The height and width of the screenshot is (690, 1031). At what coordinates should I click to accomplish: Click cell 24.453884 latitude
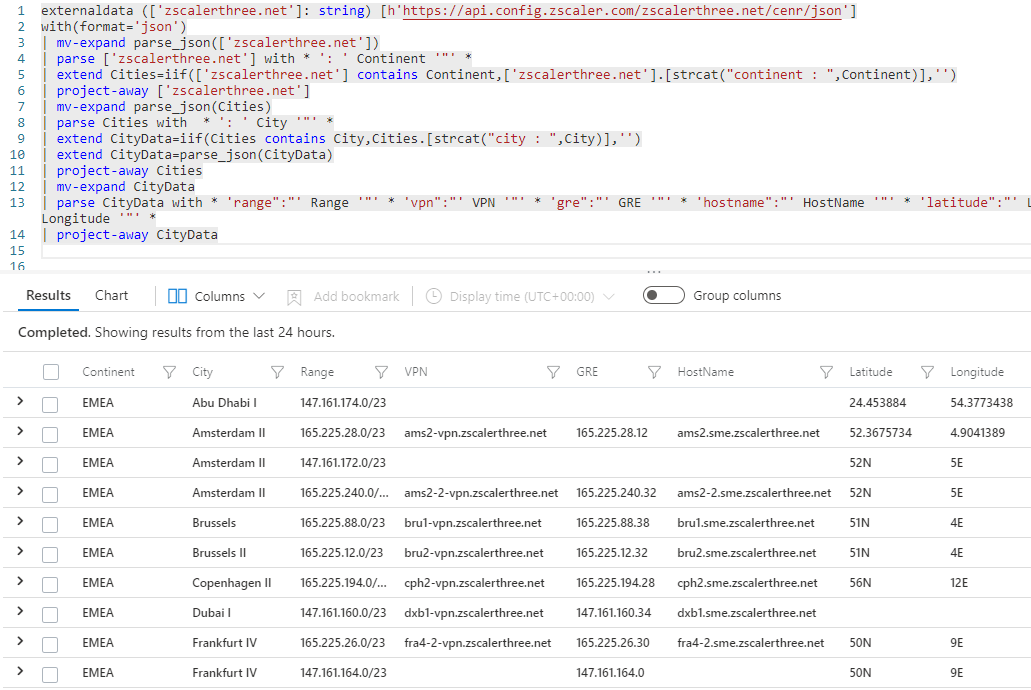click(877, 403)
